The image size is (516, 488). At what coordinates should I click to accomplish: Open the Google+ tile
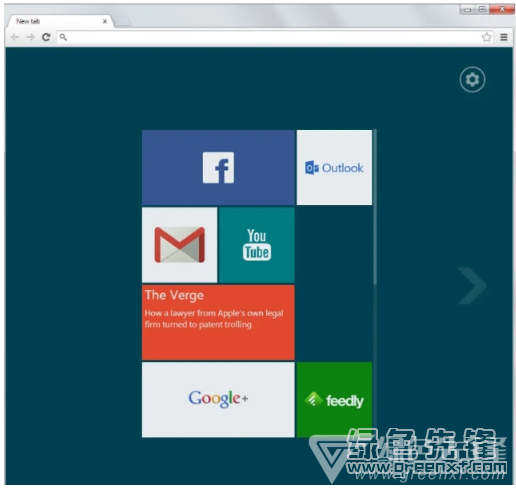point(218,399)
